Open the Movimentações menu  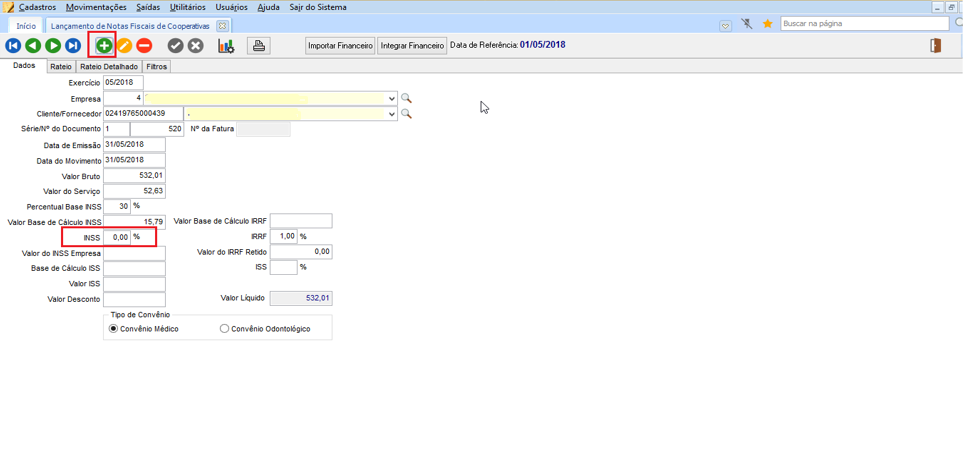coord(96,7)
